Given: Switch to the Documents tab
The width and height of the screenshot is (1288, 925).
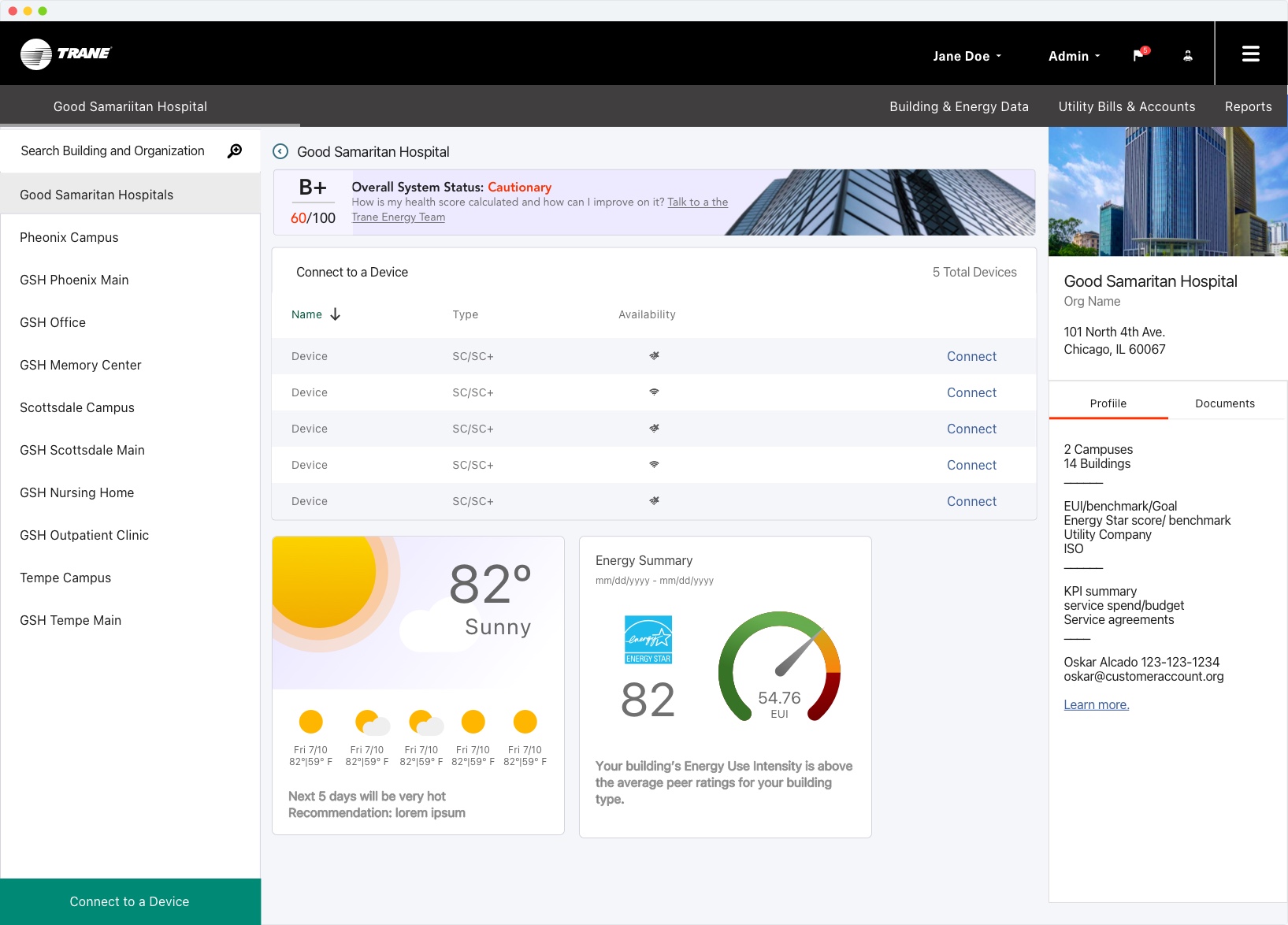Looking at the screenshot, I should (x=1224, y=403).
